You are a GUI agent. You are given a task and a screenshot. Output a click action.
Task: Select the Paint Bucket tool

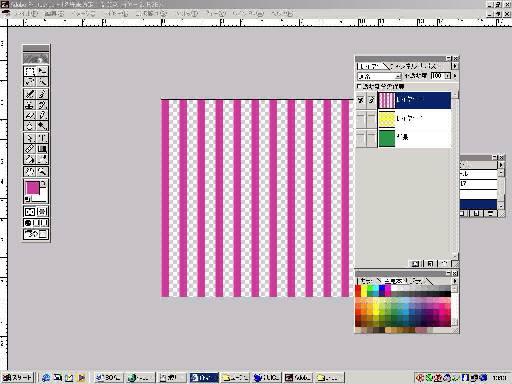tap(30, 159)
